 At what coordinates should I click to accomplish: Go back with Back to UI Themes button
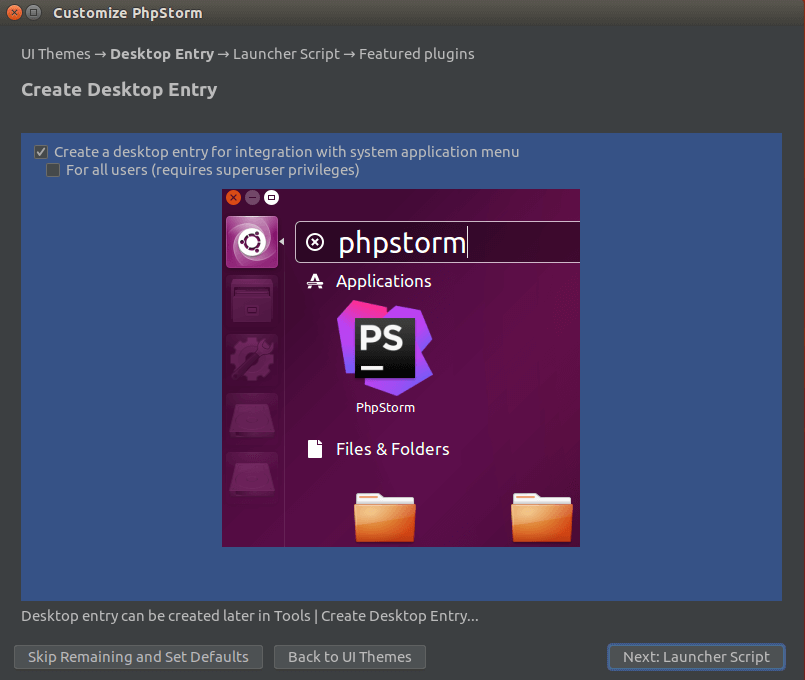click(x=350, y=657)
